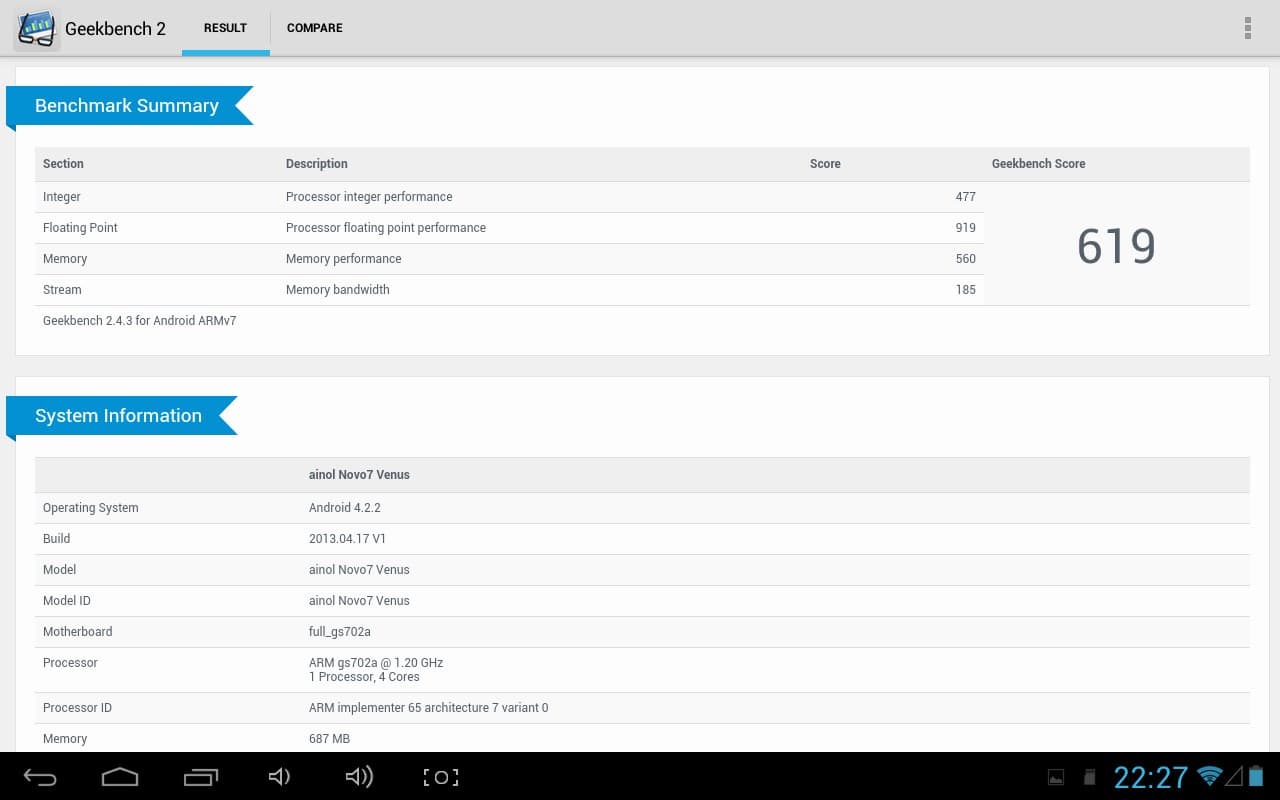The width and height of the screenshot is (1280, 800).
Task: Select the Integer row label
Action: 62,197
